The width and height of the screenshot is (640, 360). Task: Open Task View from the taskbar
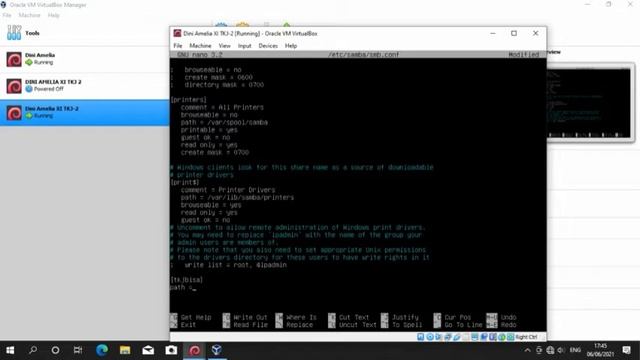tap(78, 350)
